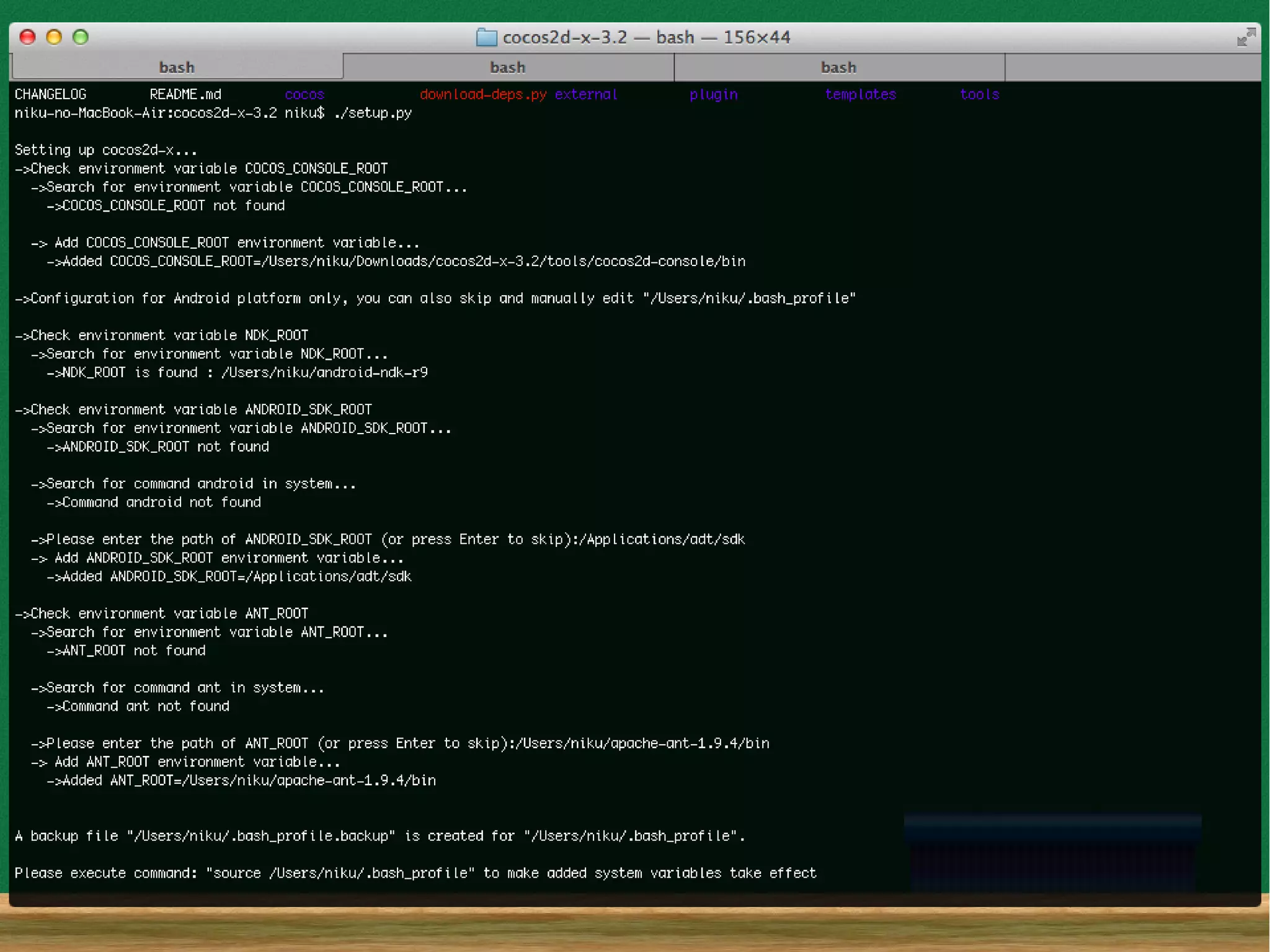Click the plugin directory name
Screen dimensions: 1270x952
713,94
